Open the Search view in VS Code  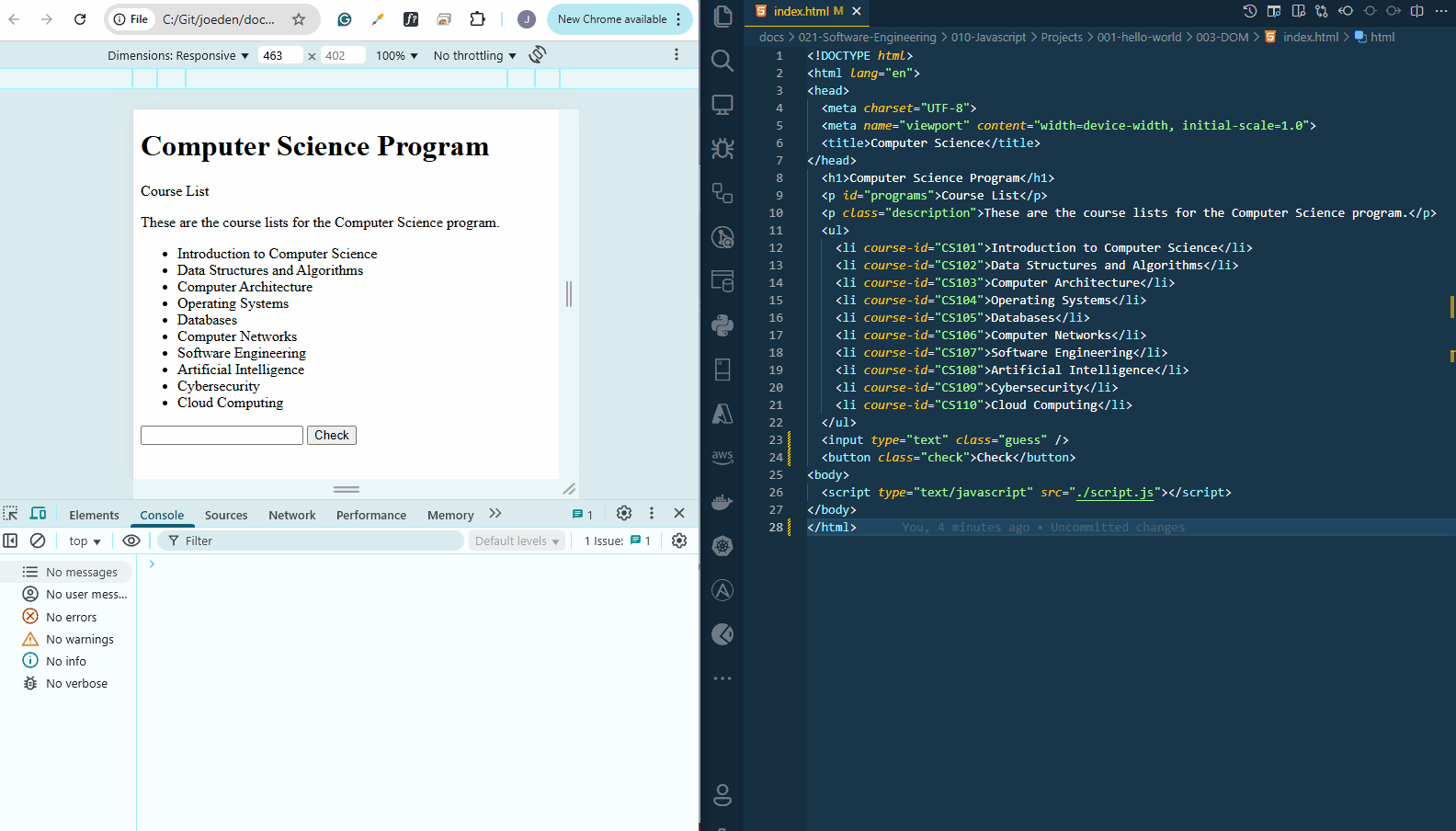[x=722, y=61]
